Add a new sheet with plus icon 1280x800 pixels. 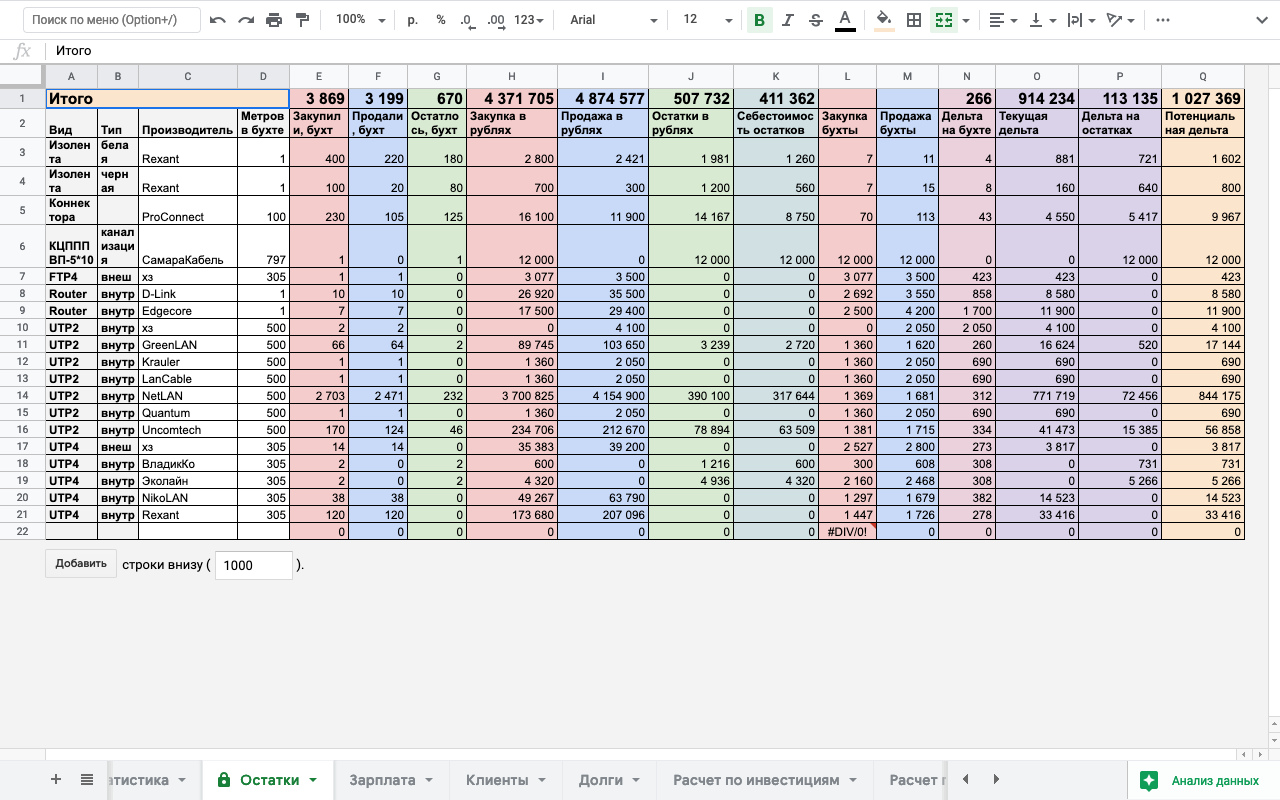tap(56, 780)
